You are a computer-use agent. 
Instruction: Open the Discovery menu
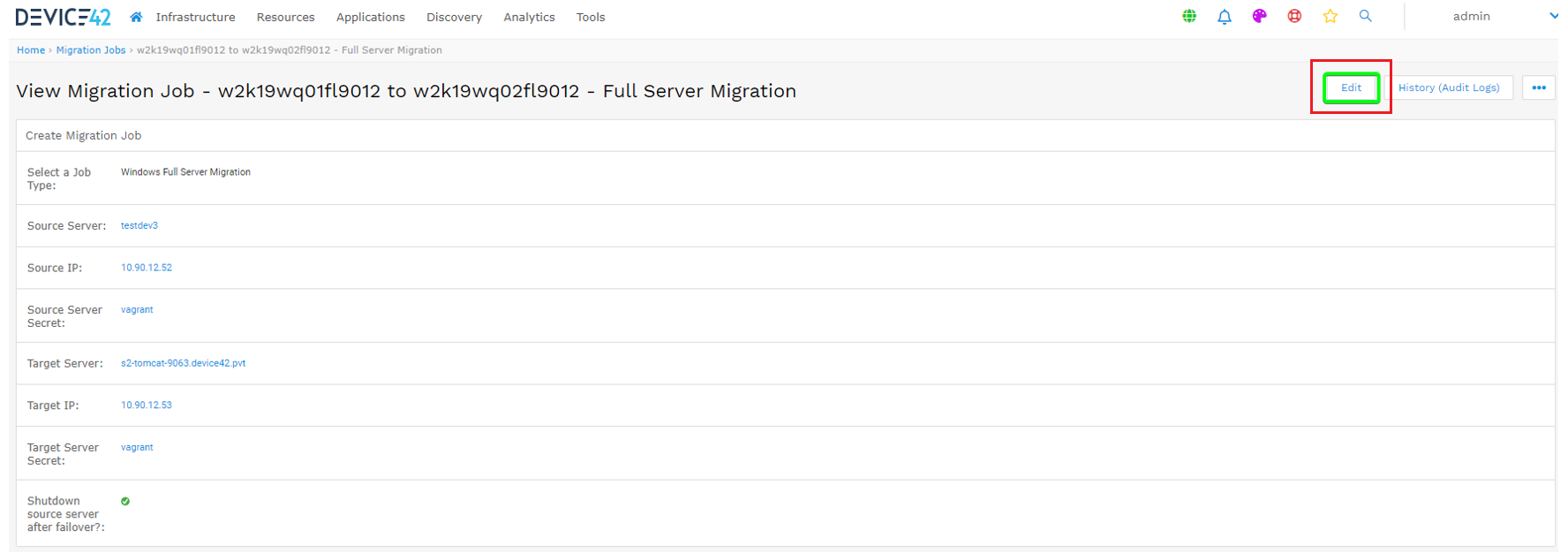tap(454, 17)
